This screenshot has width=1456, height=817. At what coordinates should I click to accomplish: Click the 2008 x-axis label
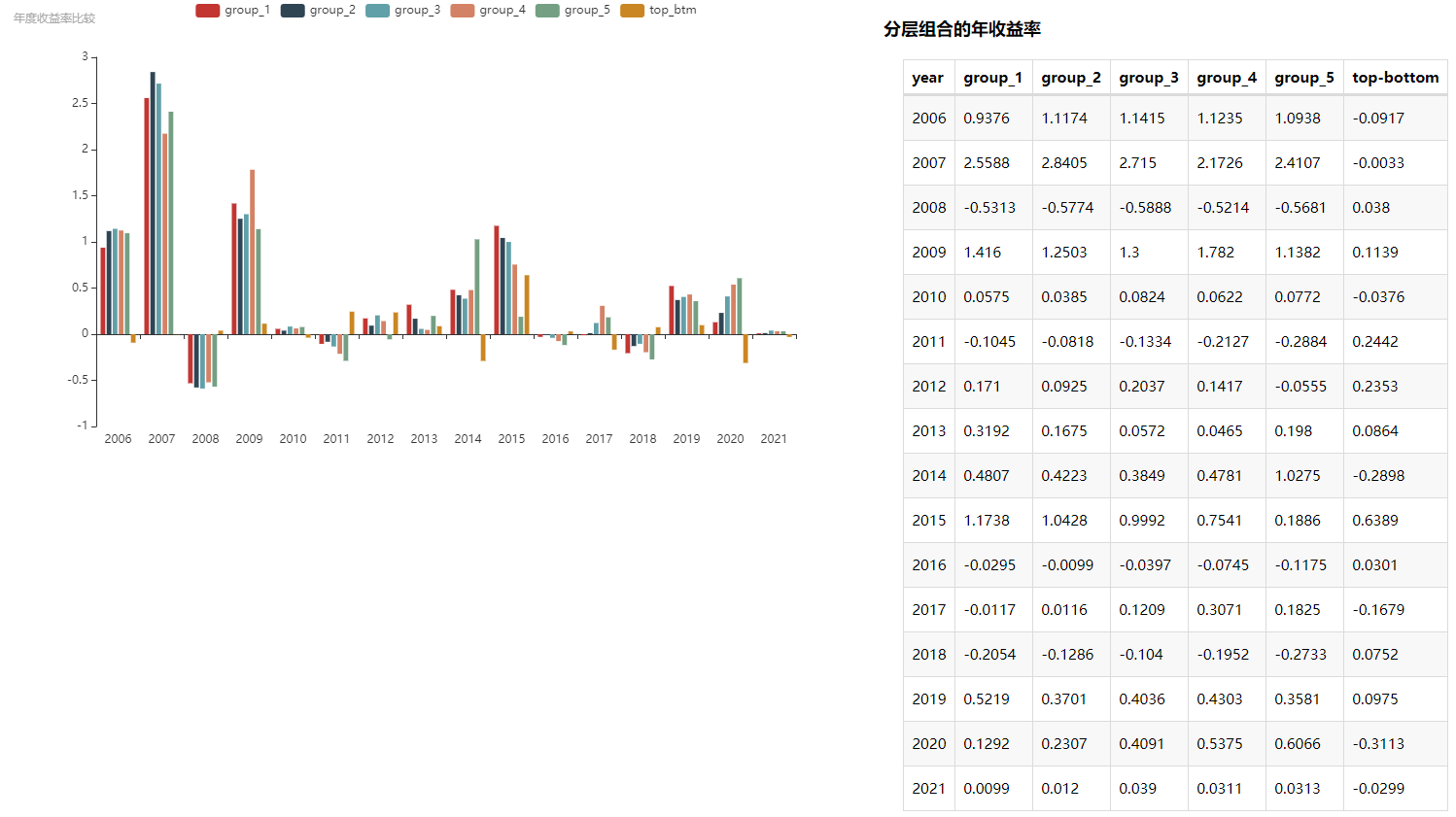click(x=205, y=439)
